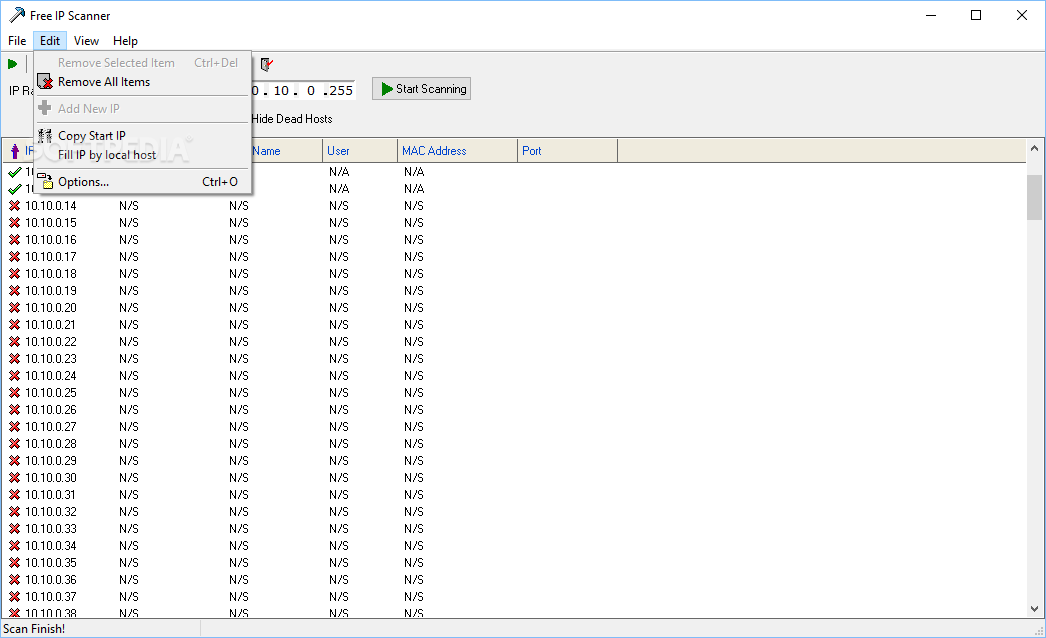The width and height of the screenshot is (1046, 638).
Task: Click the red X icon for 10.10.0.24
Action: (14, 376)
